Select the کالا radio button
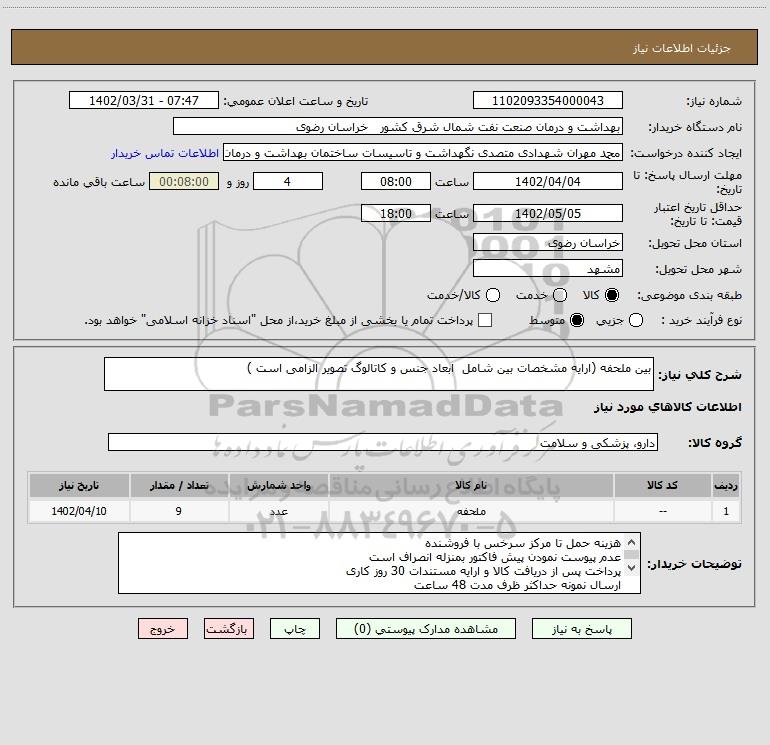Image resolution: width=770 pixels, height=745 pixels. click(612, 295)
